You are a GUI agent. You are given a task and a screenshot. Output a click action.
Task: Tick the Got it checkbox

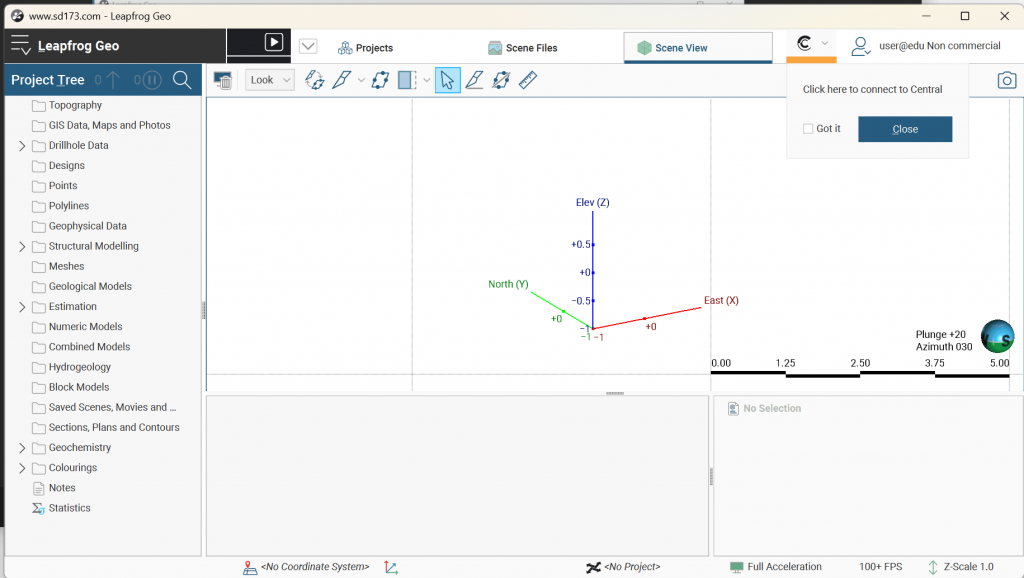tap(808, 129)
